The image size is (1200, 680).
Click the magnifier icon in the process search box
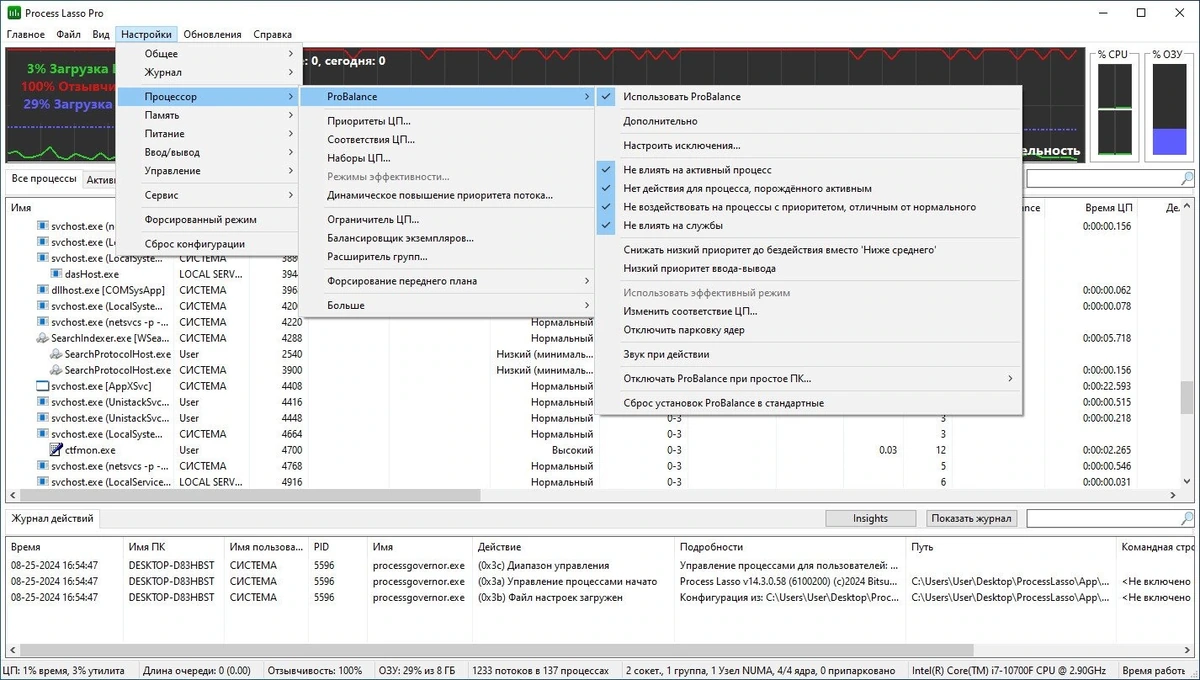pyautogui.click(x=1187, y=179)
